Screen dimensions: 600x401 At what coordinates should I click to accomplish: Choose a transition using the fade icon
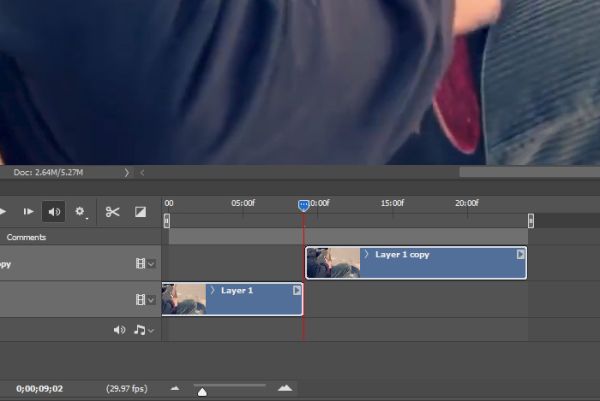tap(140, 212)
